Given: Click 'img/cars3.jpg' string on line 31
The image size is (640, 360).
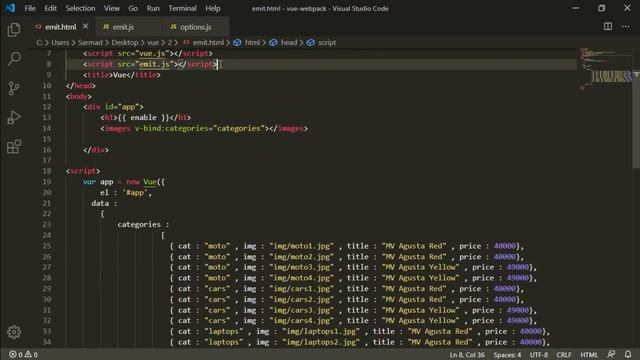Looking at the screenshot, I should tap(301, 310).
